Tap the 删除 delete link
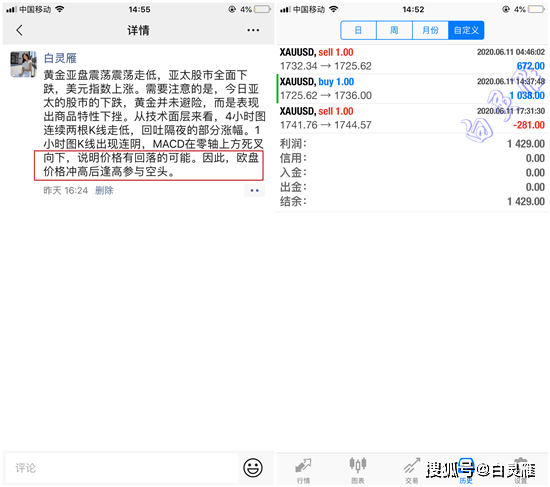This screenshot has height=487, width=550. click(104, 191)
